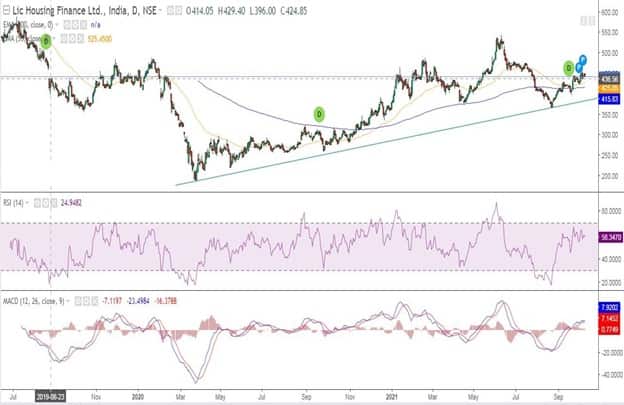Click the 525.4500 EMA value

(99, 39)
